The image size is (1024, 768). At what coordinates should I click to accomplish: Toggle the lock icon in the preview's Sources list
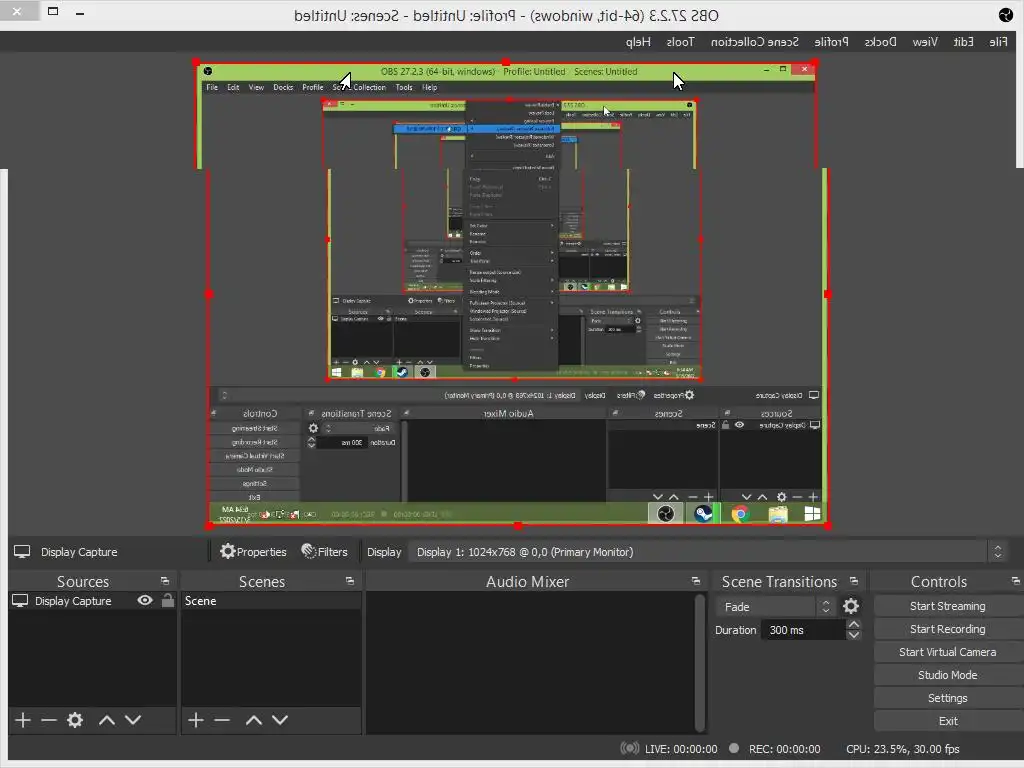pos(726,424)
